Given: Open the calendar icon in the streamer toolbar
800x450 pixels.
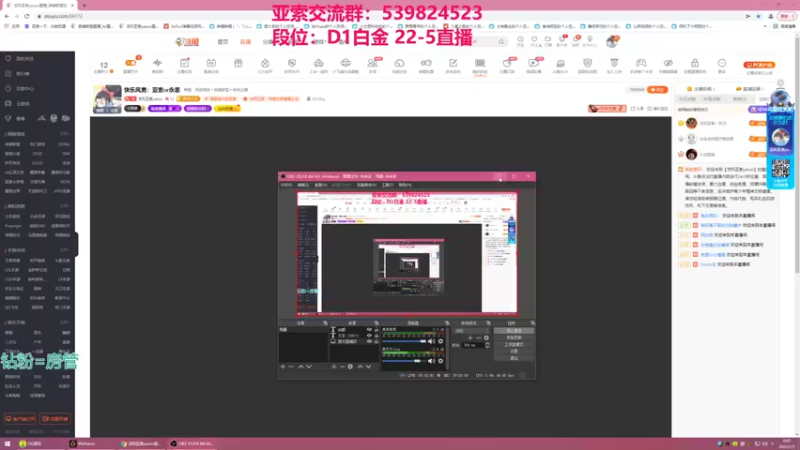Looking at the screenshot, I should (x=211, y=63).
